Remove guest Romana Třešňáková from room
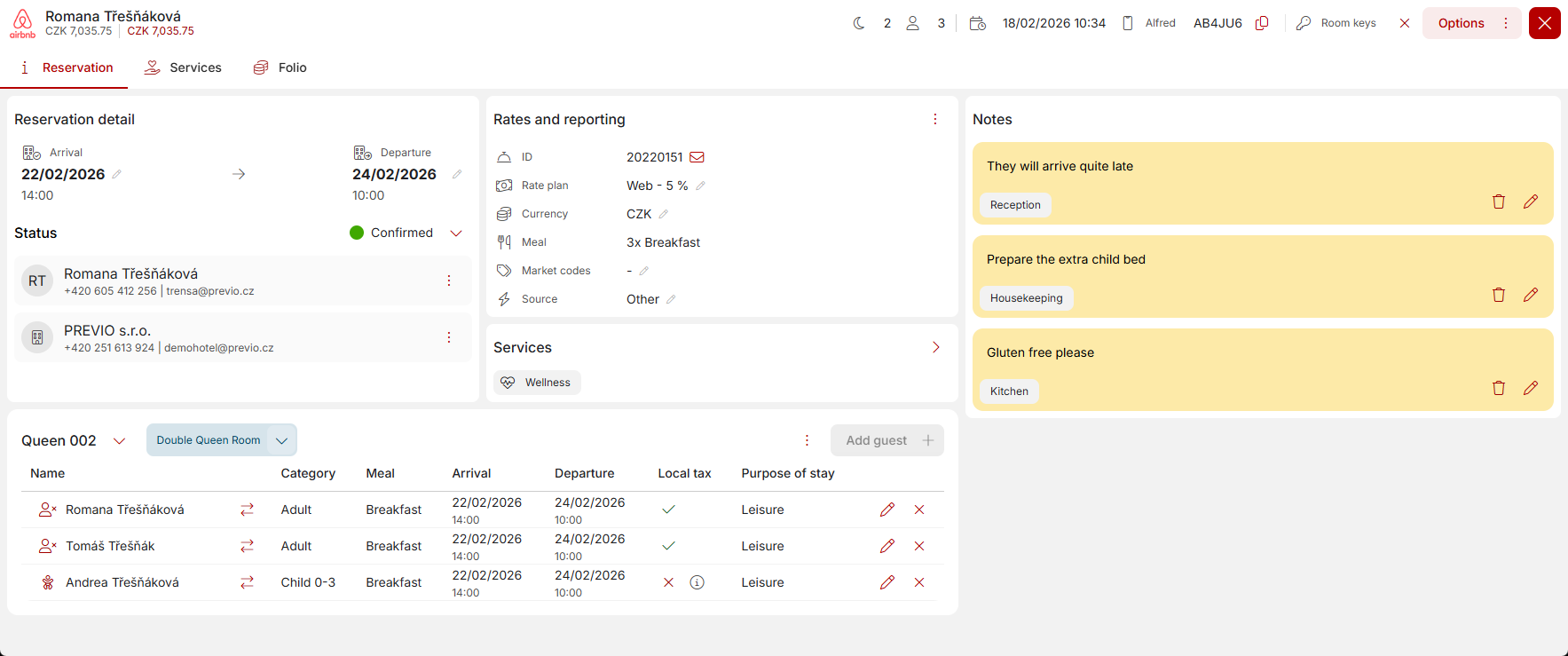The width and height of the screenshot is (1568, 656). [919, 510]
